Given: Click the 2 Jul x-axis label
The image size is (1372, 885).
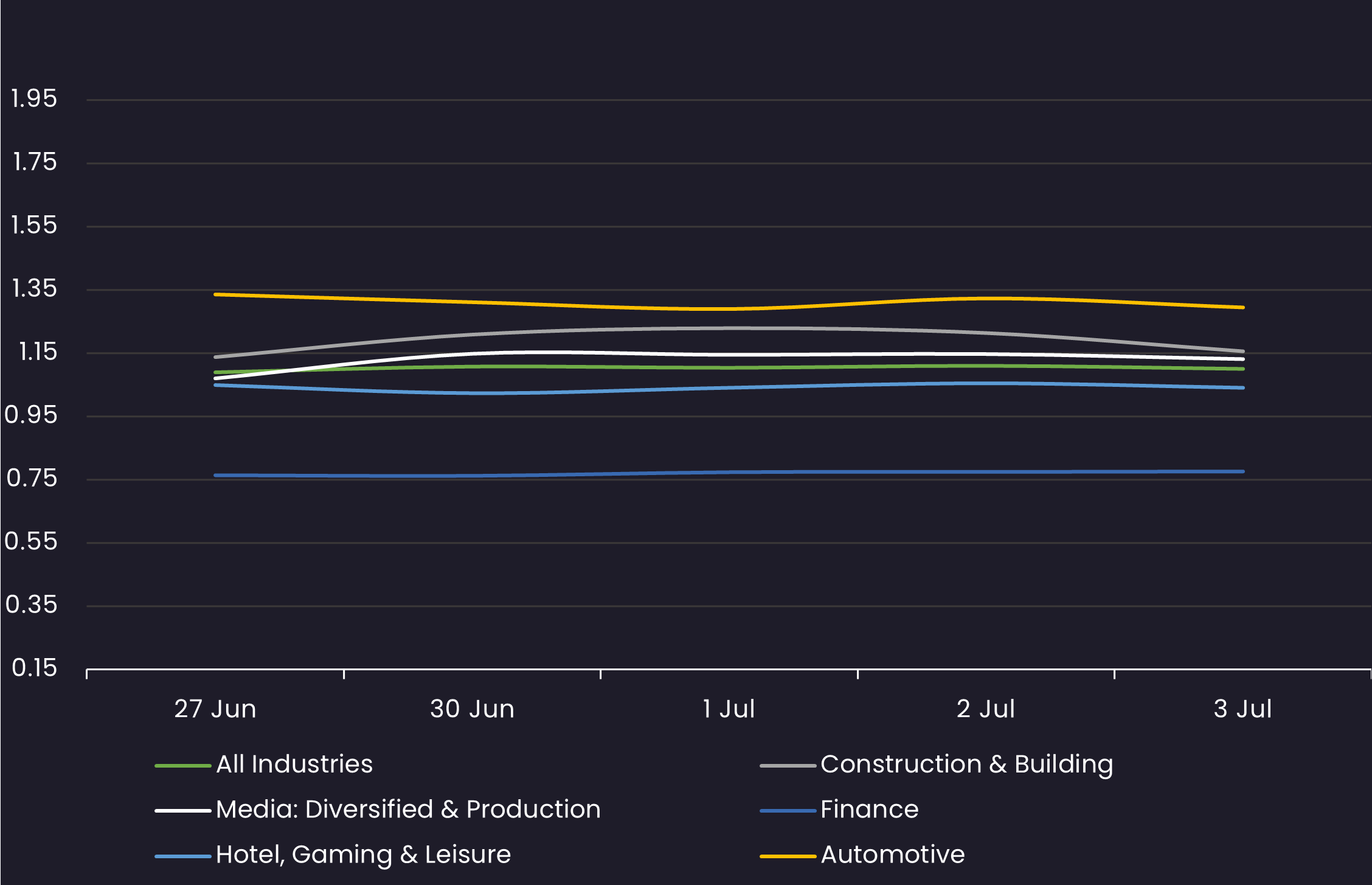Looking at the screenshot, I should 986,709.
